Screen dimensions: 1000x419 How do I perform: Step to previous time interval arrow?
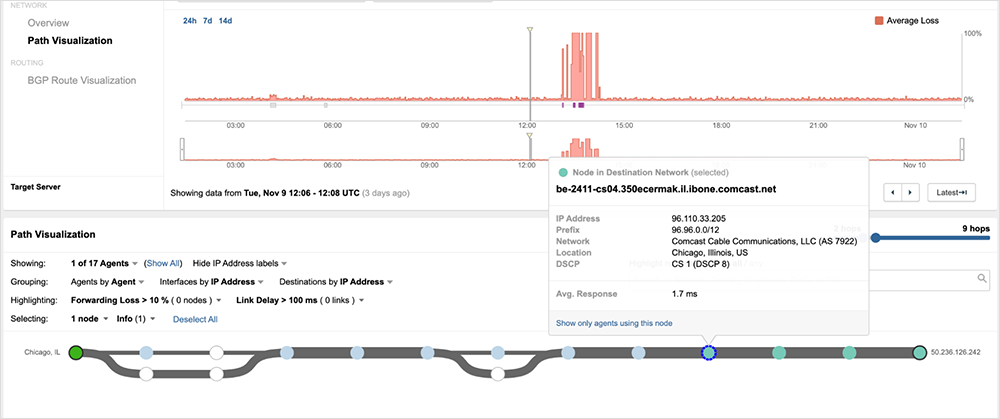click(892, 192)
